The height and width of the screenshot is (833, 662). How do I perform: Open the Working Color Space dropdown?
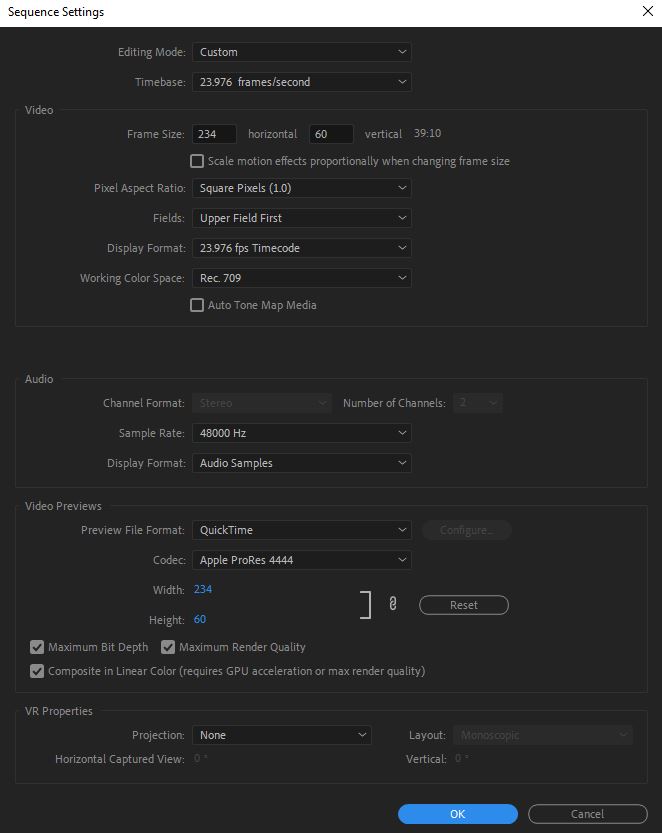click(x=302, y=277)
